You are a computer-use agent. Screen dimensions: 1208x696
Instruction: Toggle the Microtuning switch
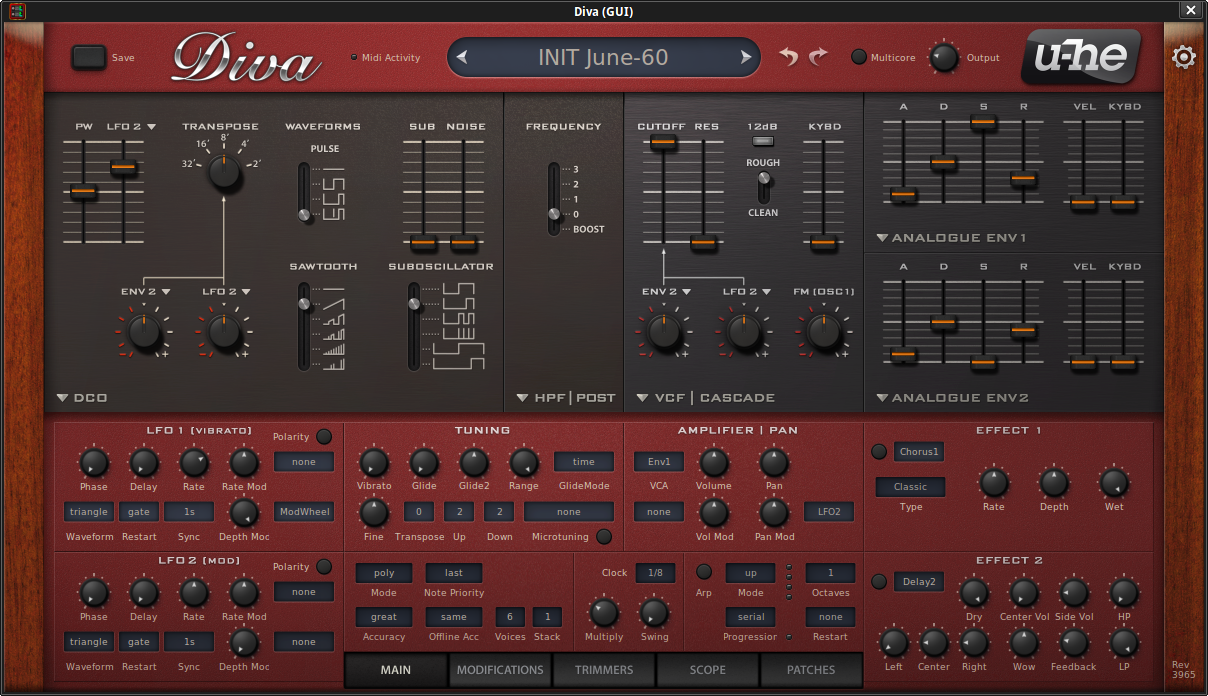[x=604, y=537]
